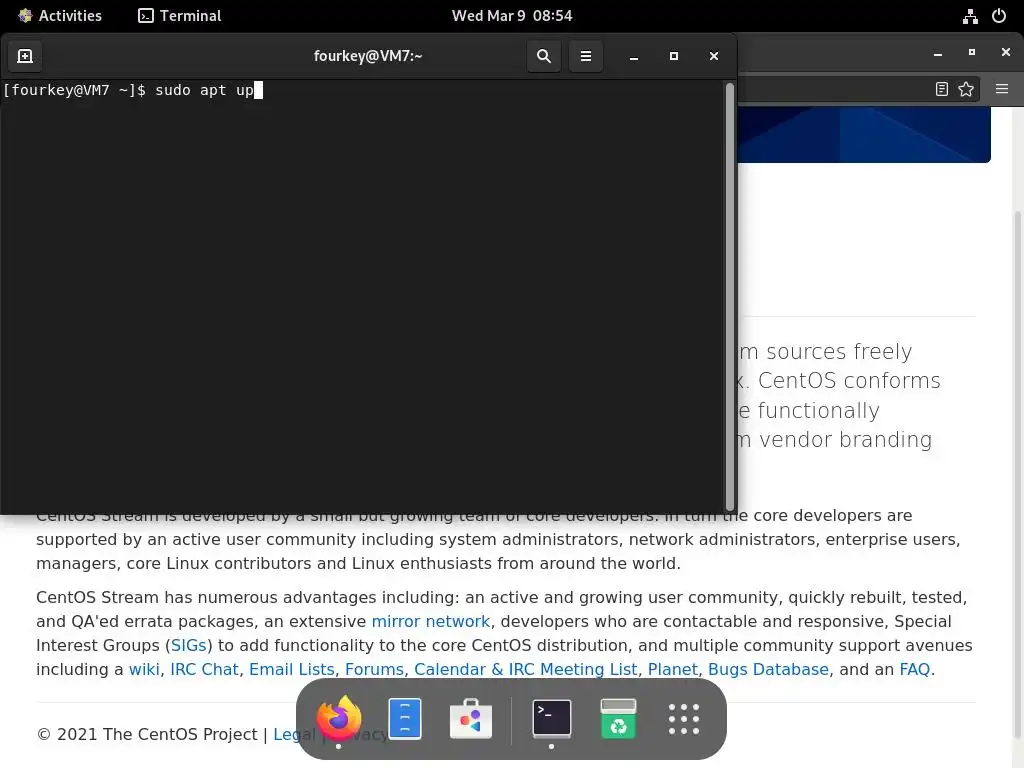Open the terminal hamburger menu

point(586,56)
